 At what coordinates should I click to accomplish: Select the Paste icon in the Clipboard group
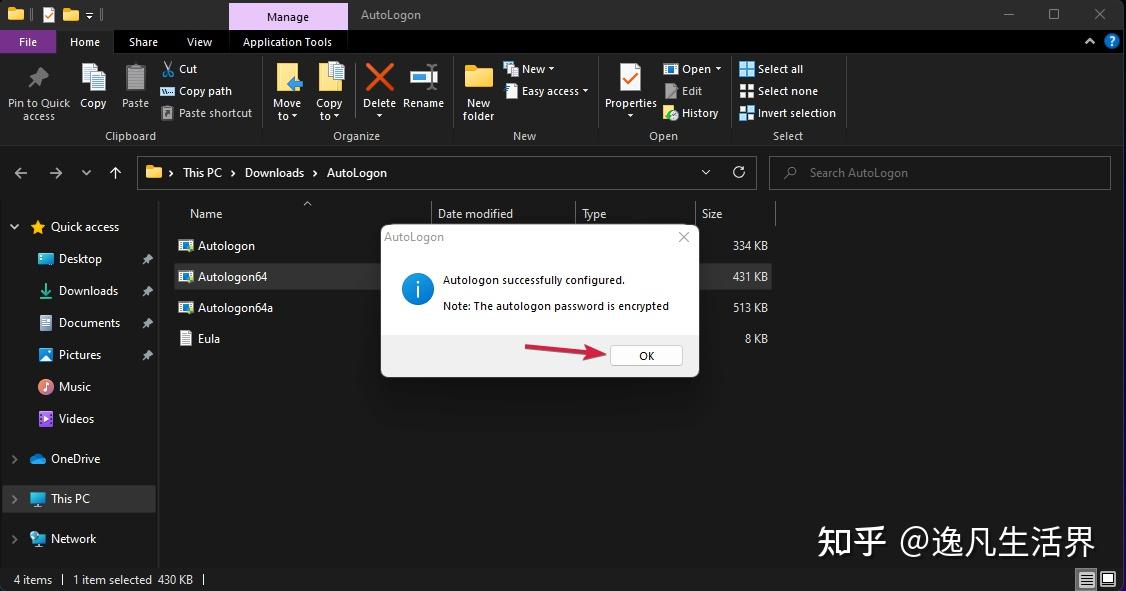coord(134,85)
